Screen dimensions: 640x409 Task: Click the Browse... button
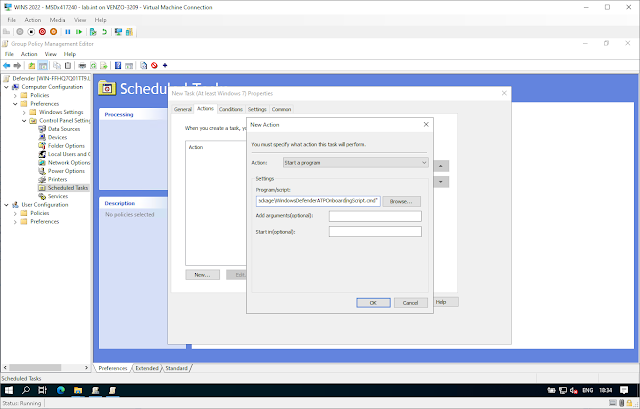pyautogui.click(x=401, y=201)
